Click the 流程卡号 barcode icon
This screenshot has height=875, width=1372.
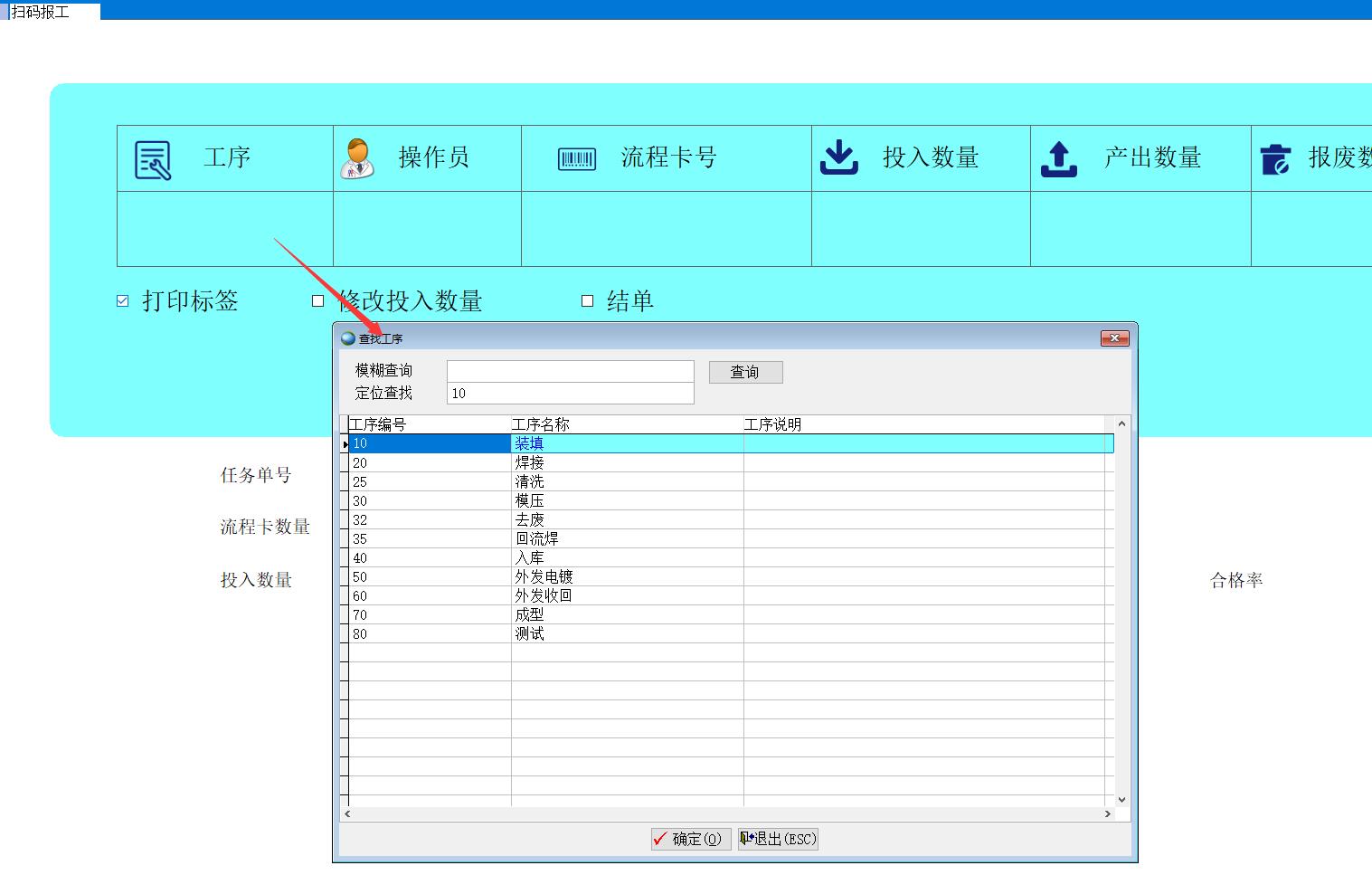point(576,159)
